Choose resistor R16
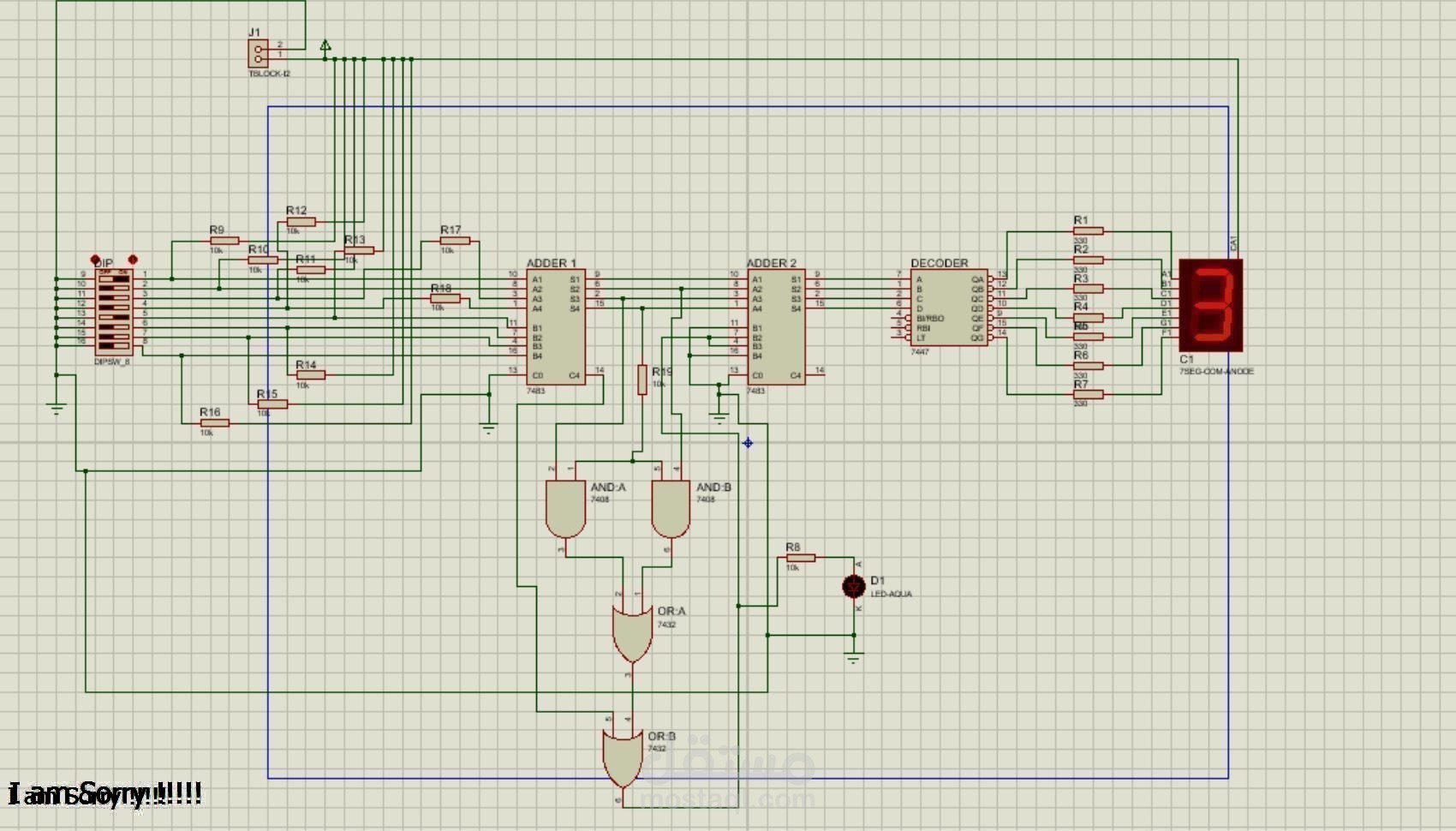This screenshot has height=831, width=1456. (x=214, y=423)
